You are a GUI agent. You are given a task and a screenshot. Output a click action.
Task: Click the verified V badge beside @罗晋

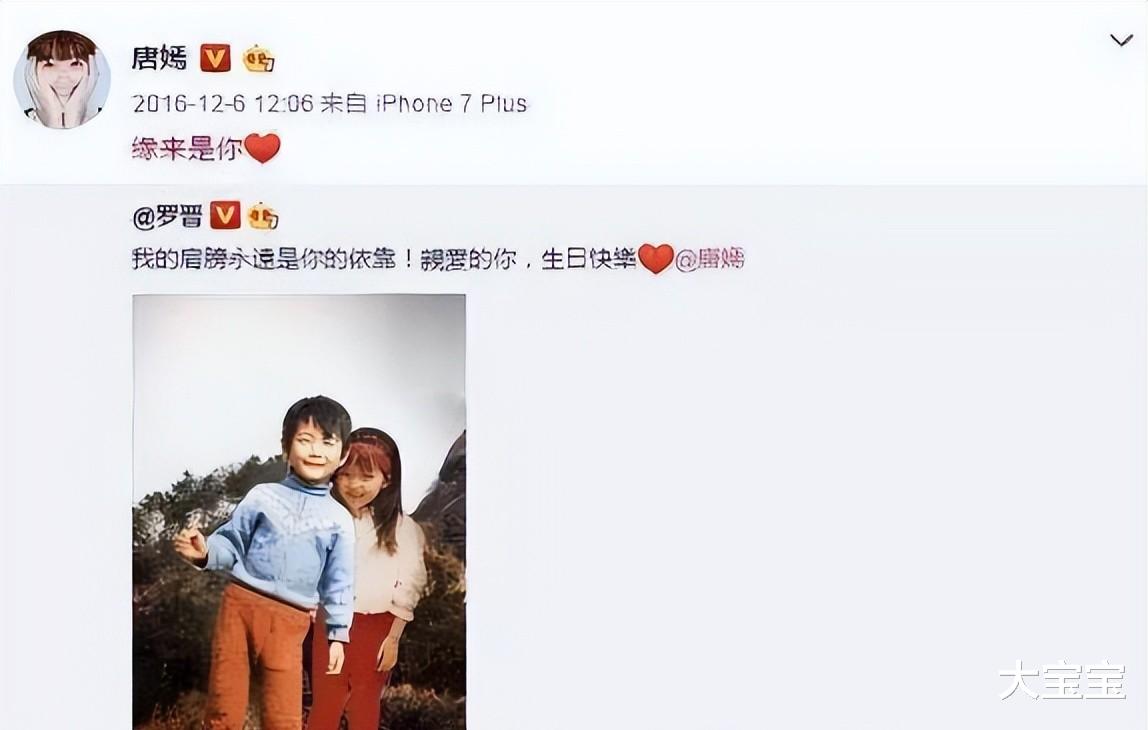pyautogui.click(x=225, y=216)
